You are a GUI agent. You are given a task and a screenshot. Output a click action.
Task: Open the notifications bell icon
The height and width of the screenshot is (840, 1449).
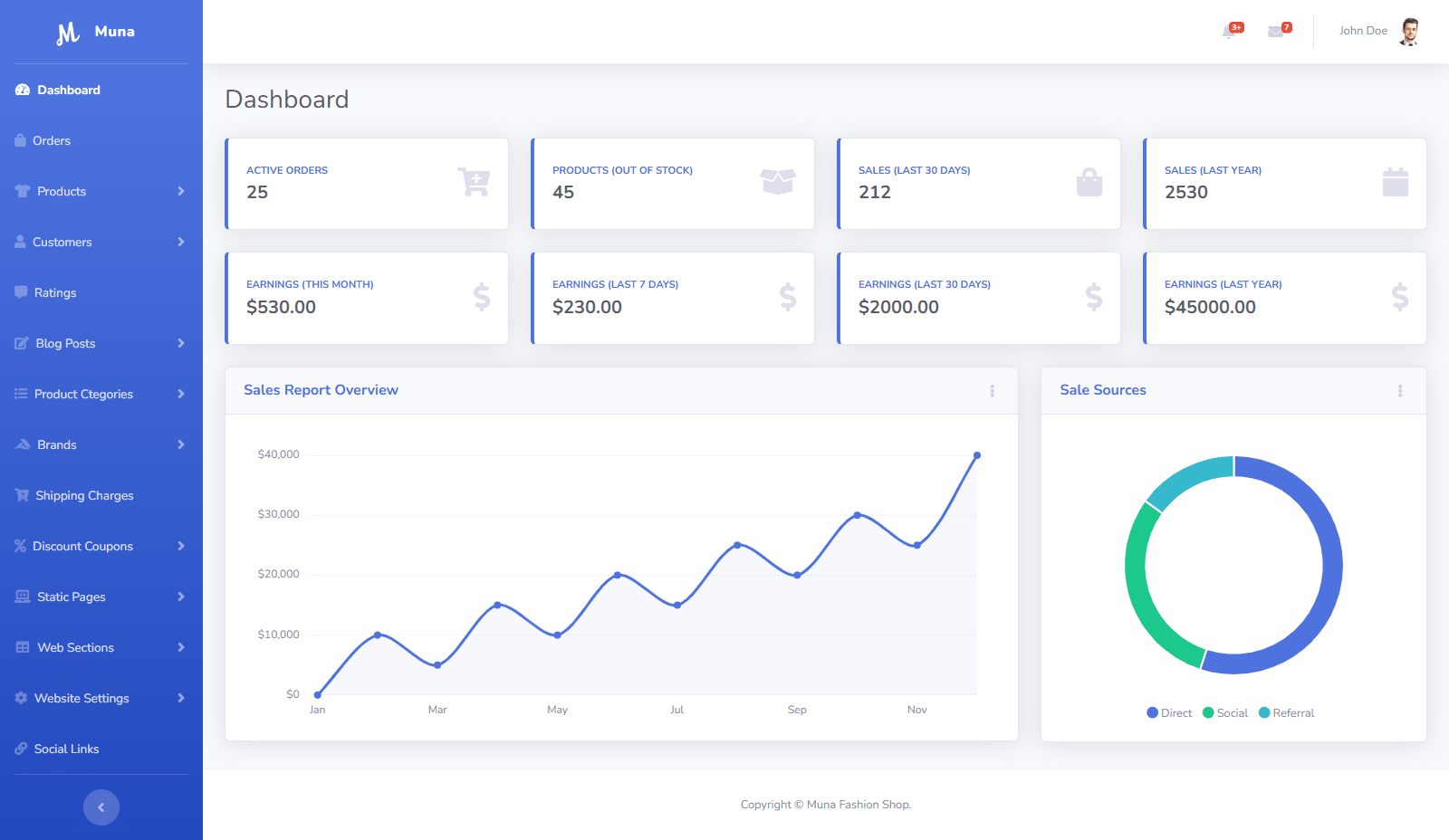click(x=1229, y=32)
